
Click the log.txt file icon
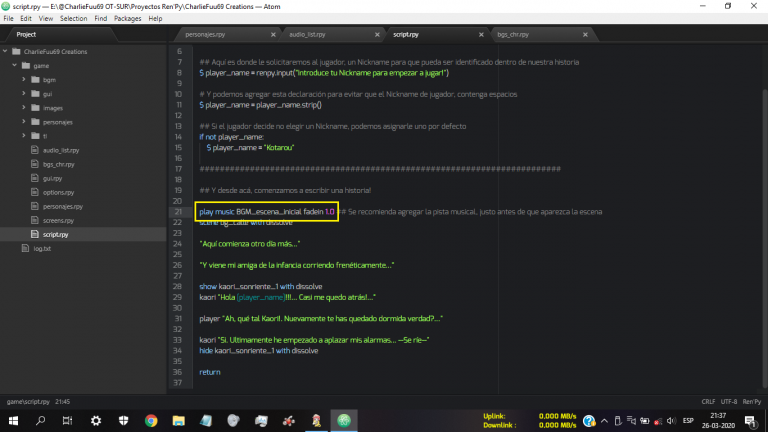[x=26, y=248]
